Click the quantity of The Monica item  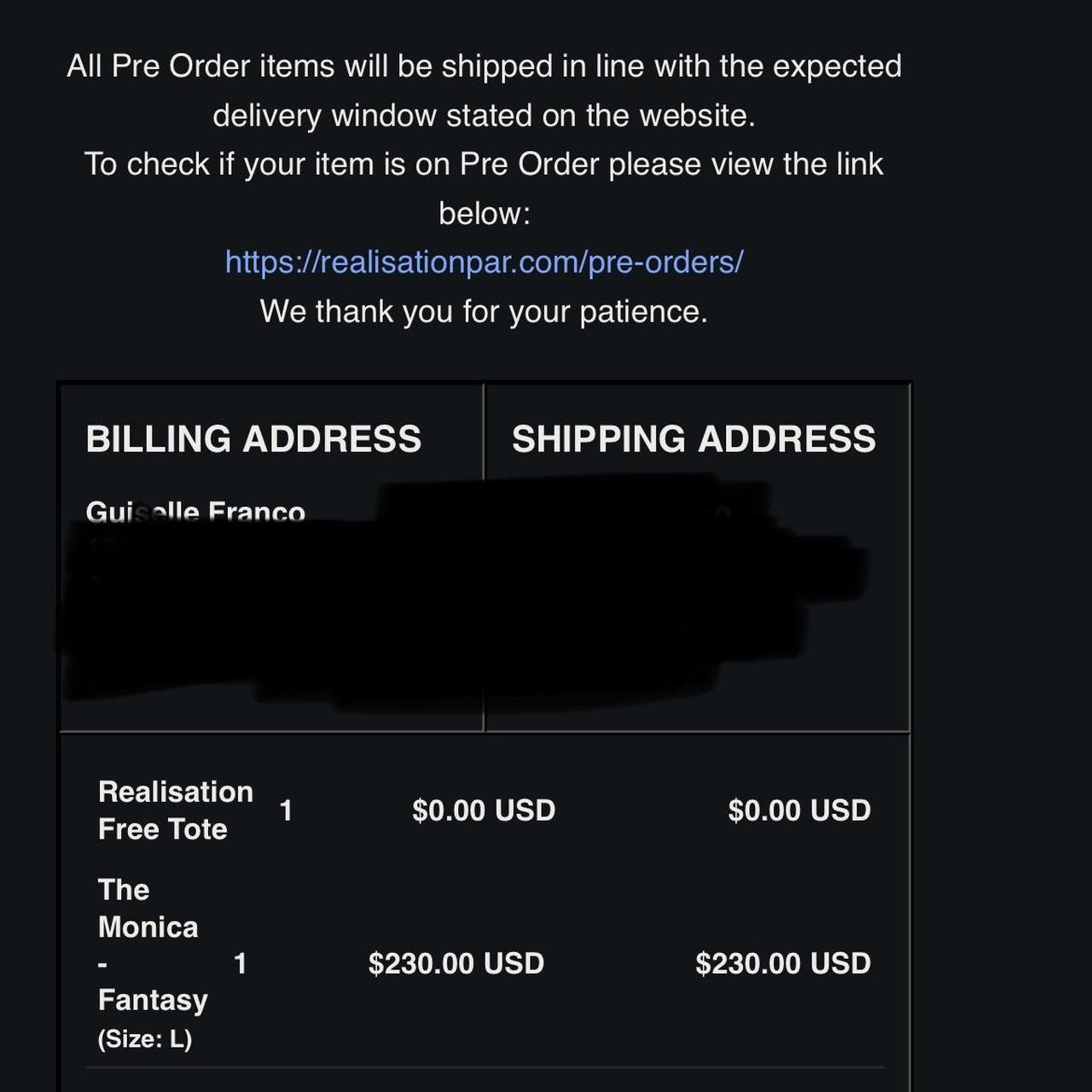(241, 964)
